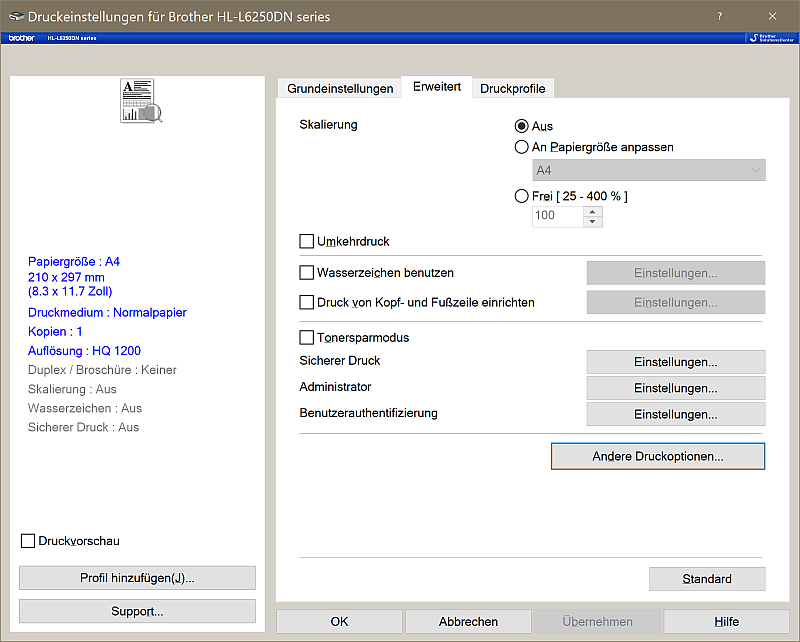
Task: Click Wasserzeichen : Aus summary text
Action: pos(85,408)
